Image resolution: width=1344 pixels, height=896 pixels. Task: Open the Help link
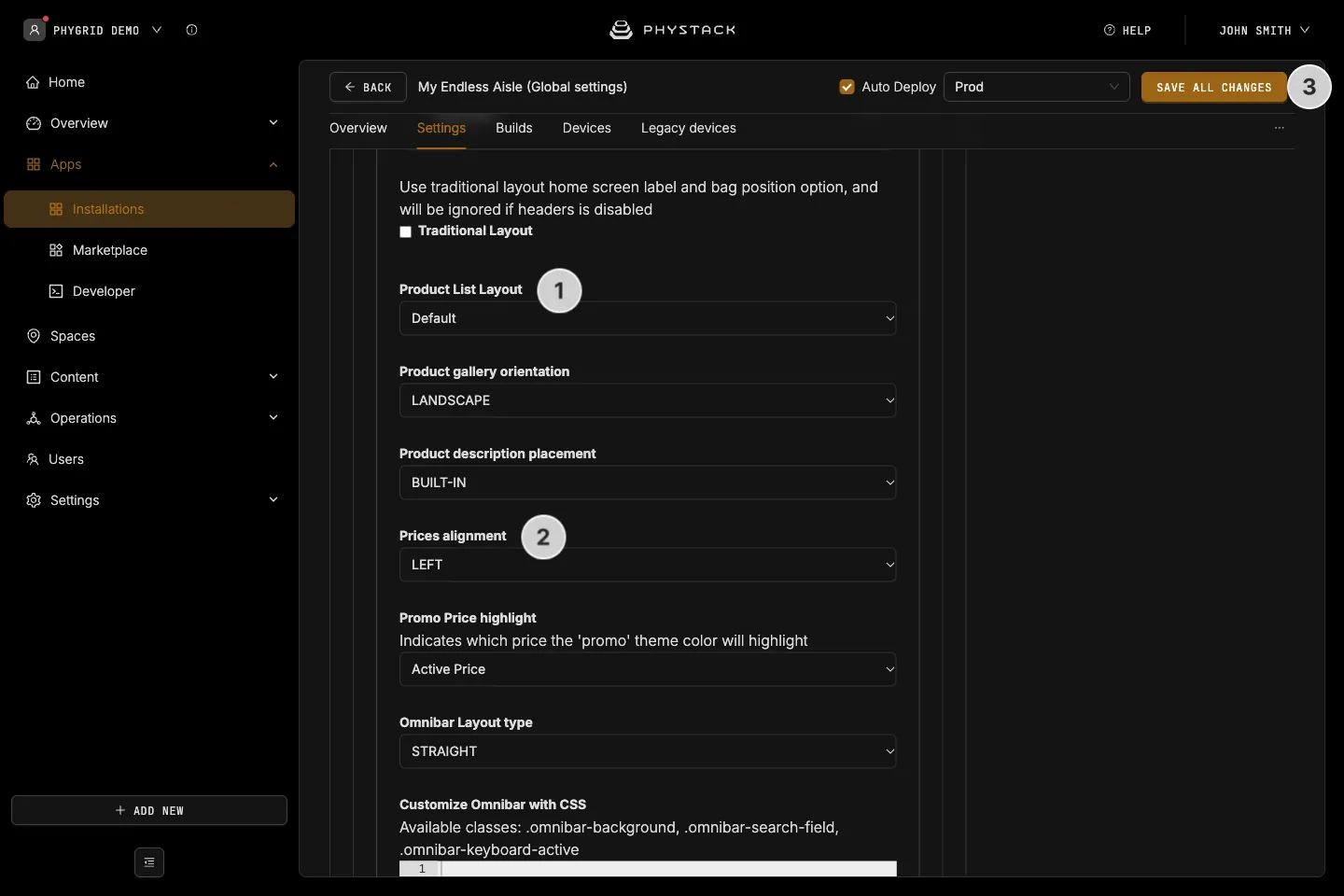(x=1127, y=30)
